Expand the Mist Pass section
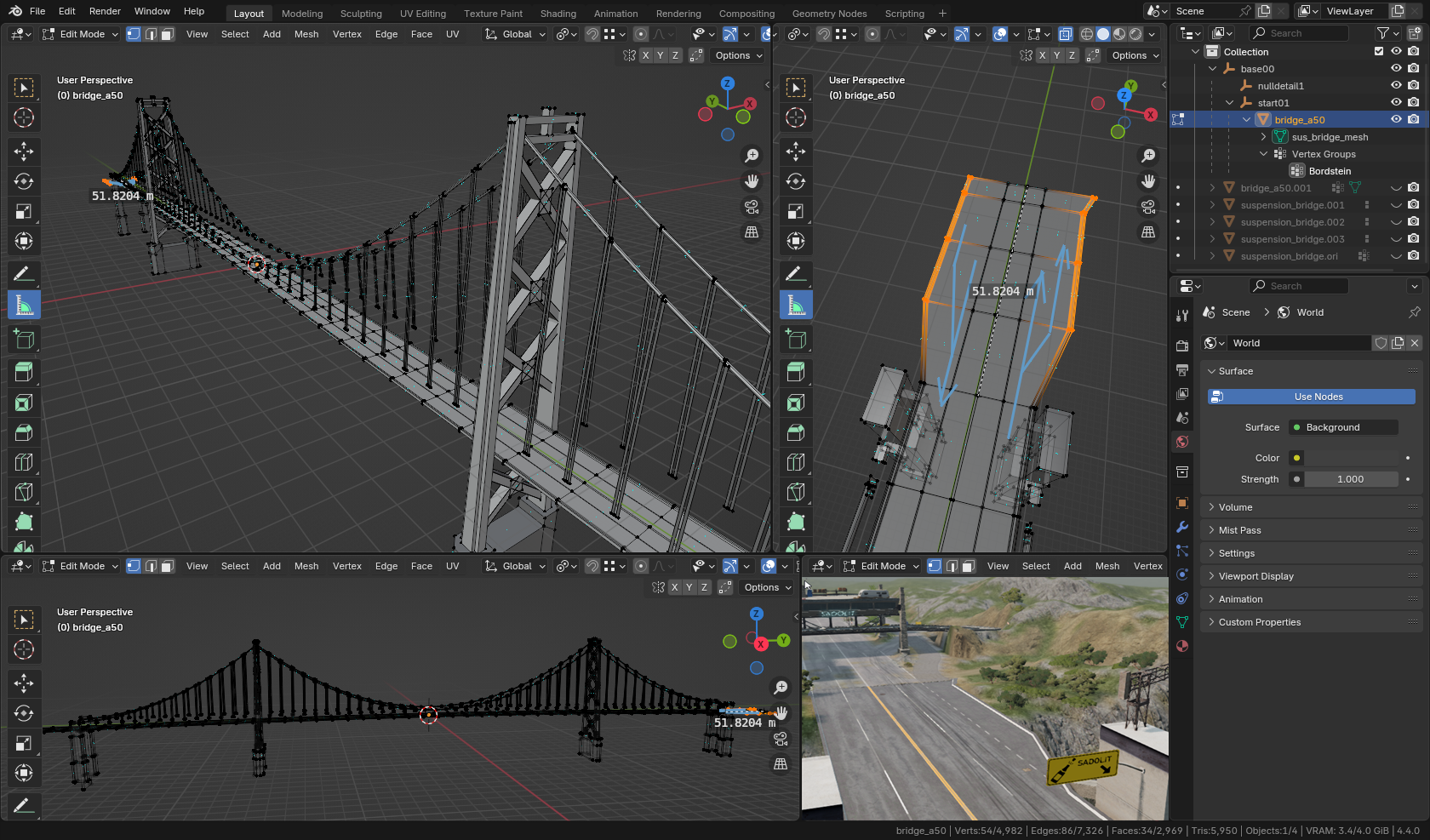 (1239, 530)
